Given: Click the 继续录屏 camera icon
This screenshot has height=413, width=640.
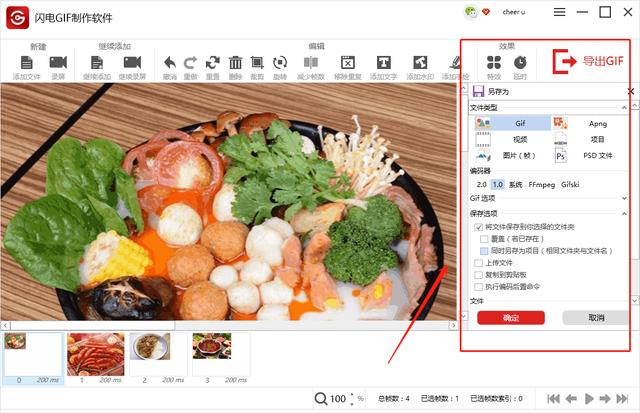Looking at the screenshot, I should pos(132,62).
